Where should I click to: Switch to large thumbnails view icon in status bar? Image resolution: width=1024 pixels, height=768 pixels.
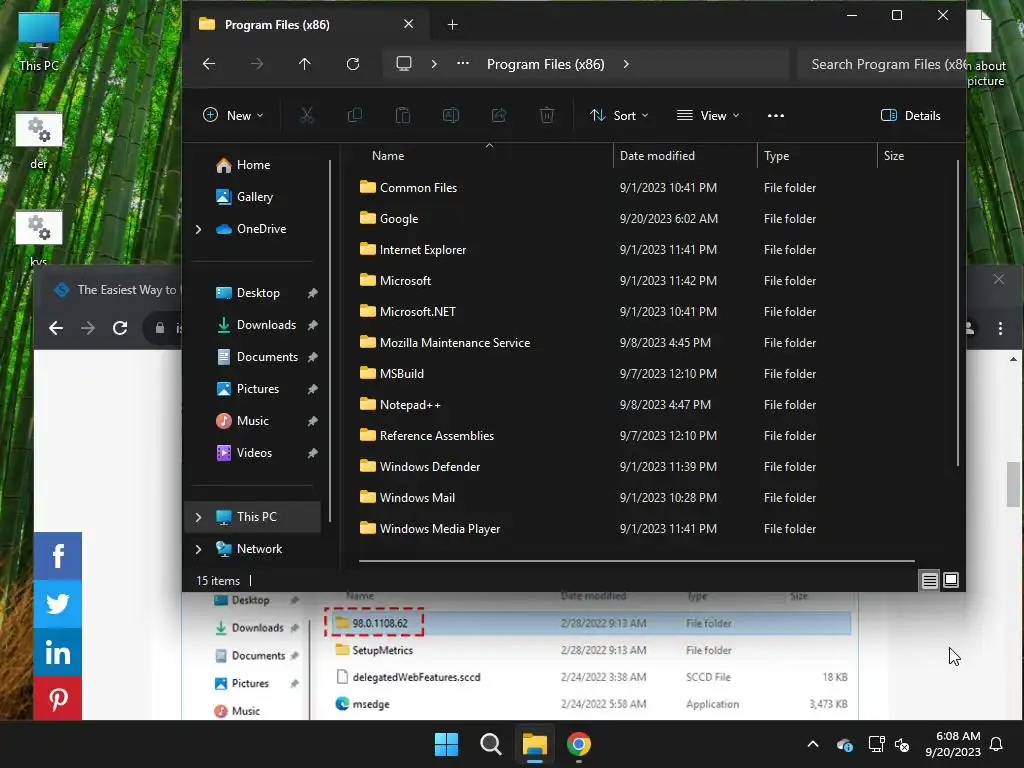951,580
